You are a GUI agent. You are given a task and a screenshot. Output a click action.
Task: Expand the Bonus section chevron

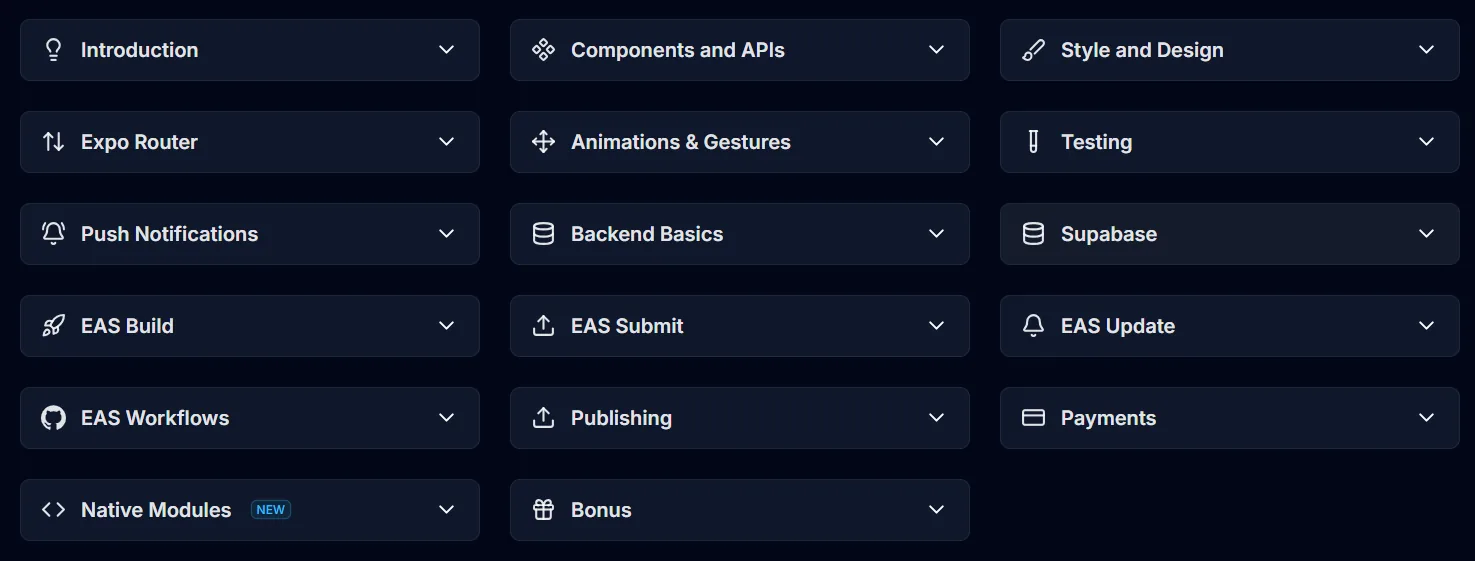point(937,510)
